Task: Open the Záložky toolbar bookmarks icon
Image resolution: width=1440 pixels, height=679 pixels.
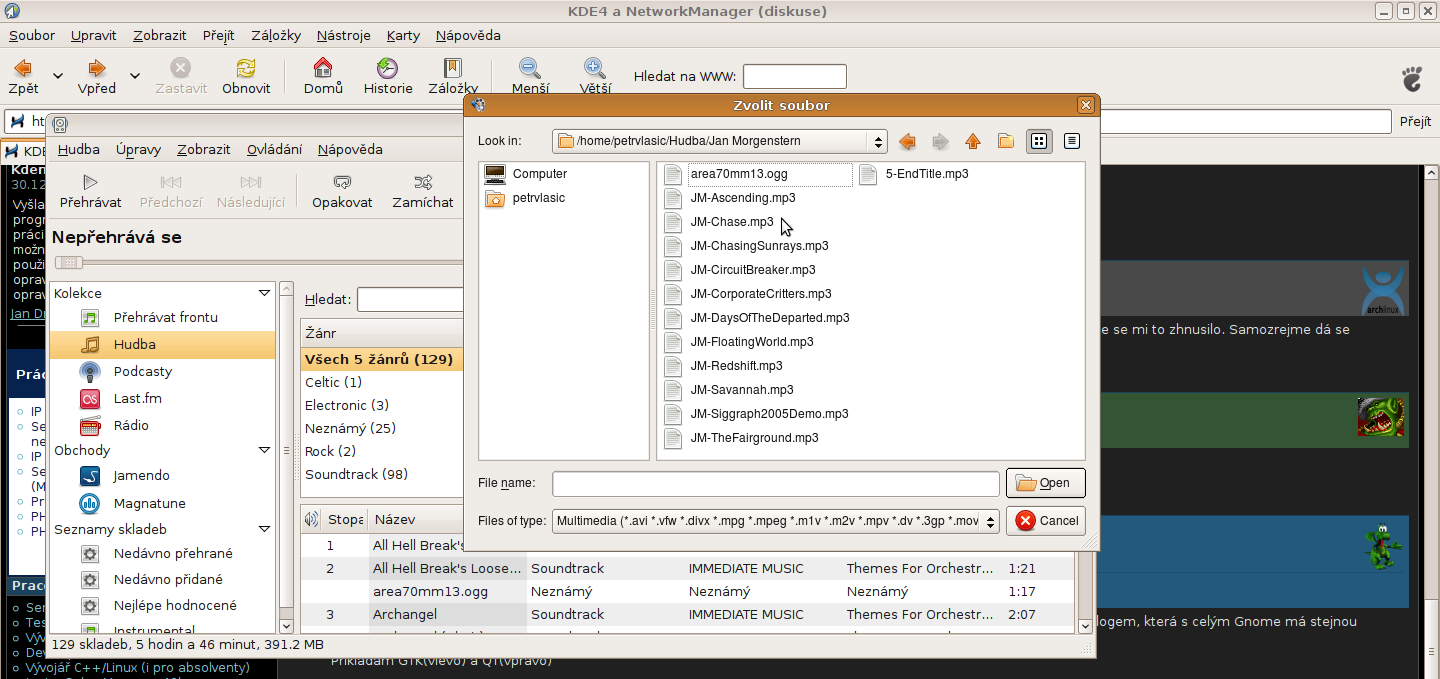Action: coord(453,68)
